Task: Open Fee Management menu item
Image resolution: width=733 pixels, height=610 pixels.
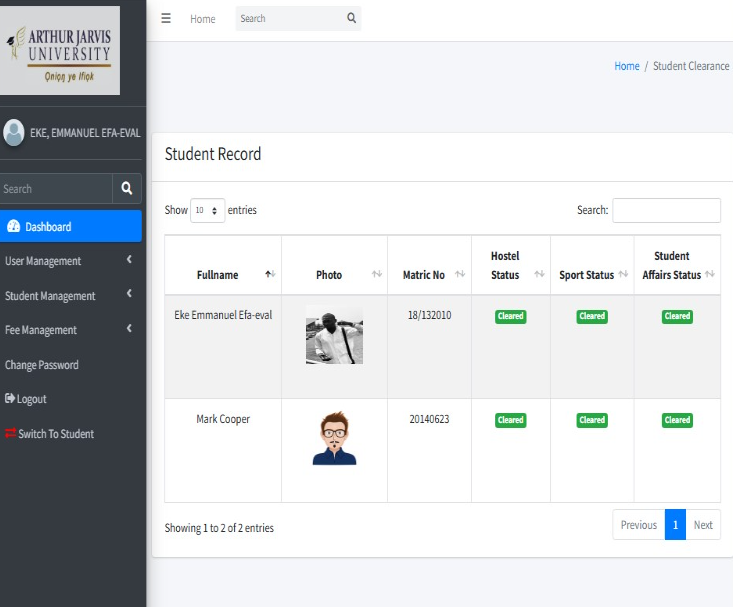Action: click(x=71, y=330)
